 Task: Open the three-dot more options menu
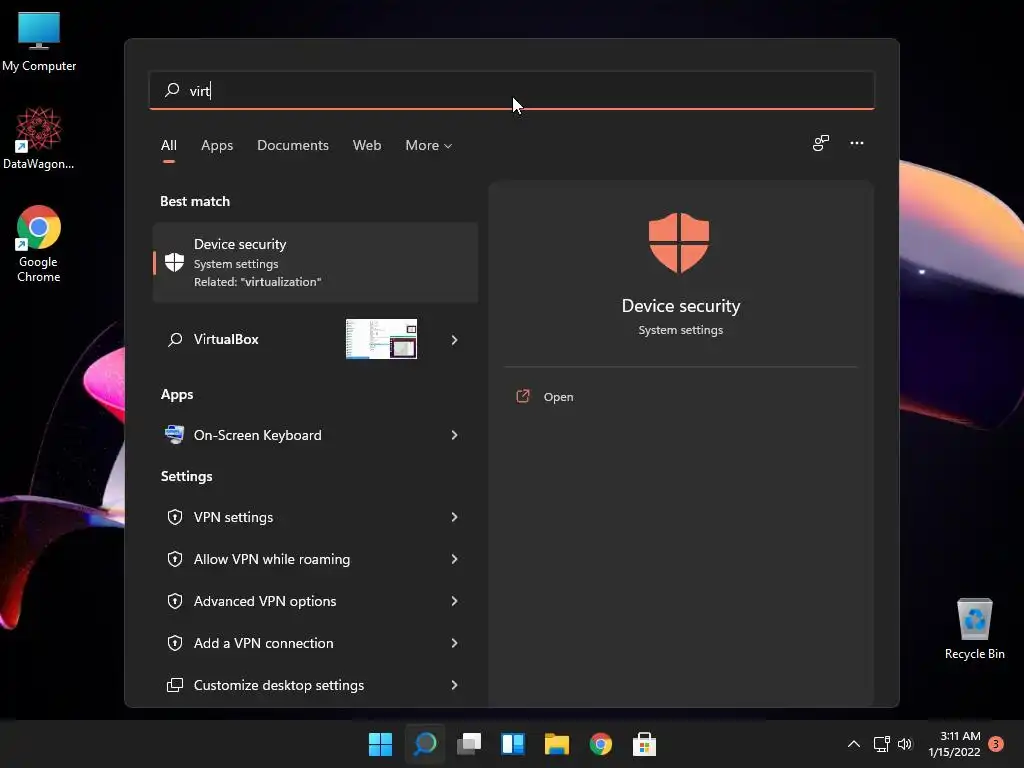pos(857,143)
